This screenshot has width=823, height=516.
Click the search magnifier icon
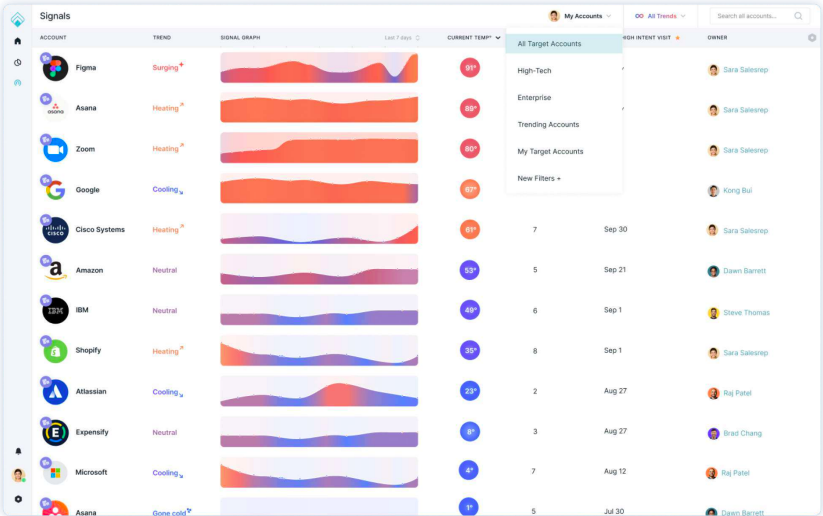coord(798,16)
